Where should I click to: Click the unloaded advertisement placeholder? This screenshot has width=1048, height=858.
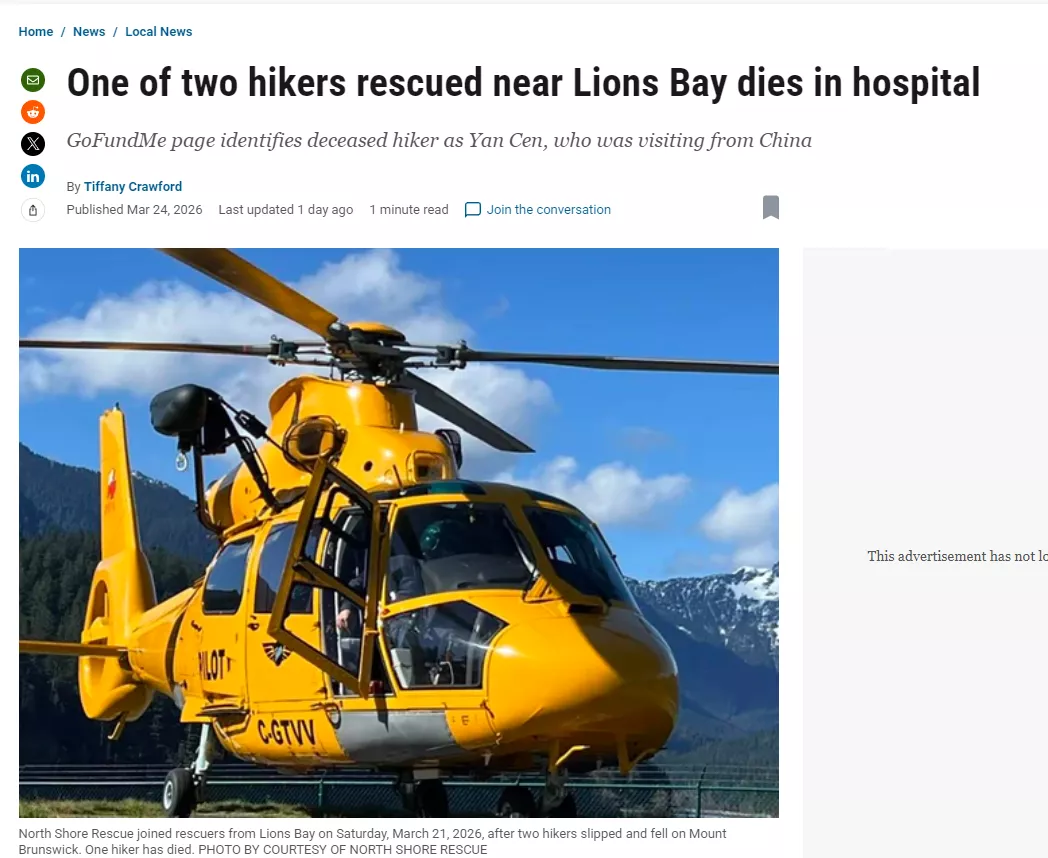925,553
